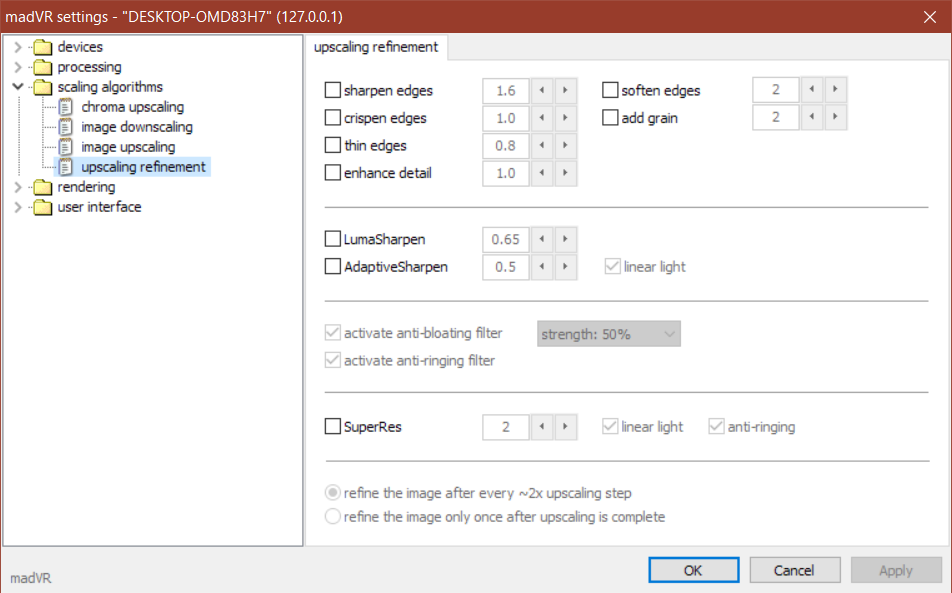
Task: Increase crispen edges value with right arrow
Action: (565, 118)
